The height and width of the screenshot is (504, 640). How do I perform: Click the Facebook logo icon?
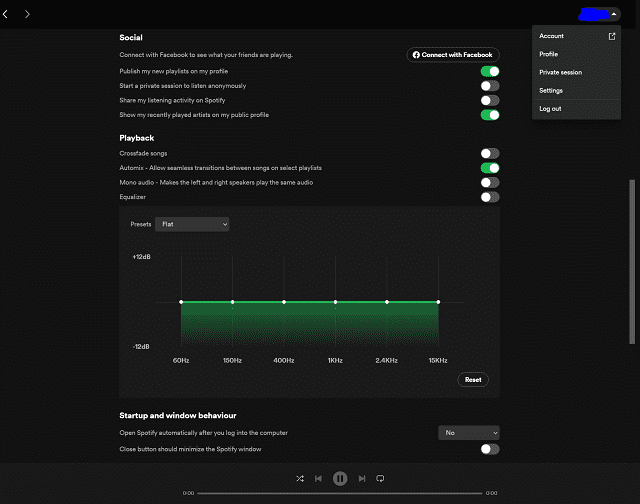tap(416, 55)
